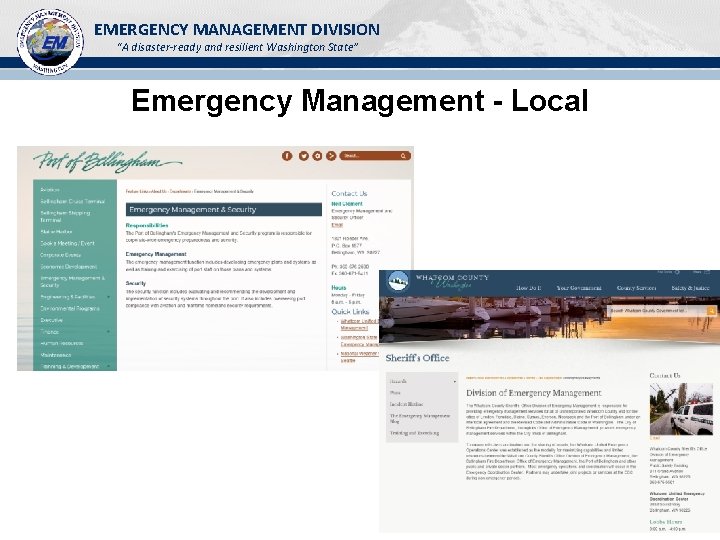Click the Email link under sheriff photo

(655, 439)
